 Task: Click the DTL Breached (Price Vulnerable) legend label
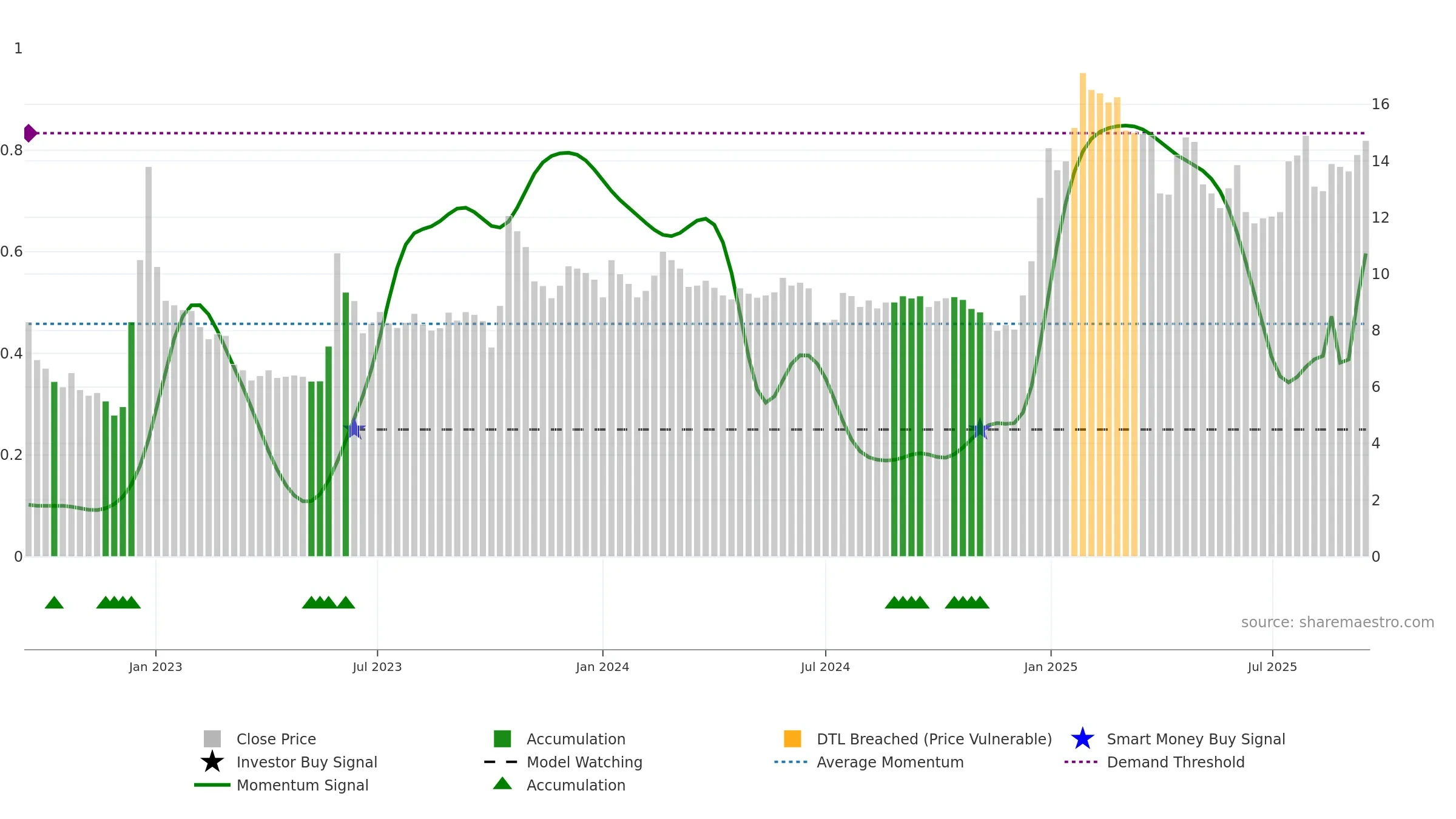pos(934,739)
